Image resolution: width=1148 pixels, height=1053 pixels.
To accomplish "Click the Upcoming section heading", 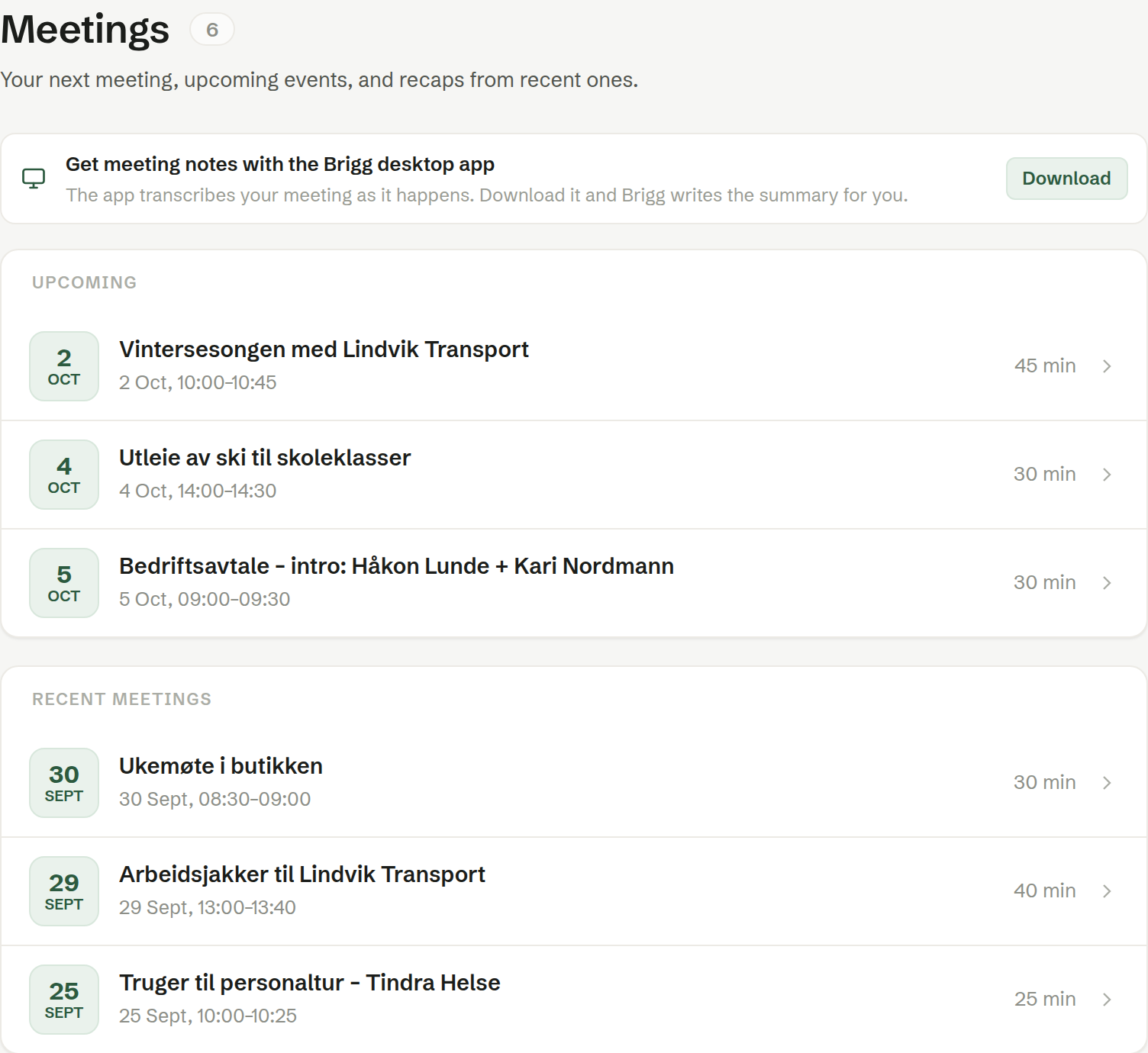I will (84, 283).
